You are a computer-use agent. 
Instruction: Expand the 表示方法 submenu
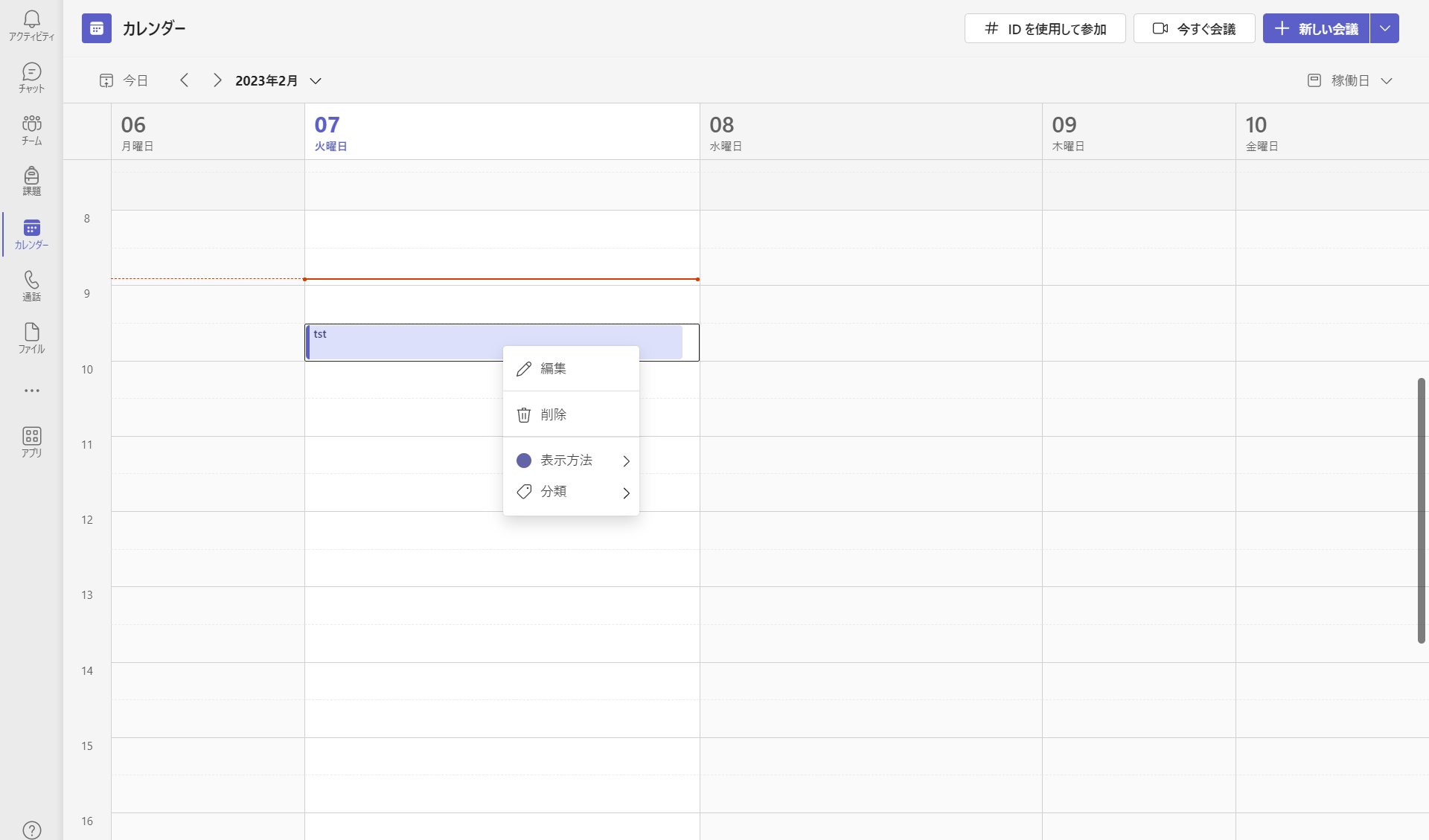pyautogui.click(x=570, y=461)
